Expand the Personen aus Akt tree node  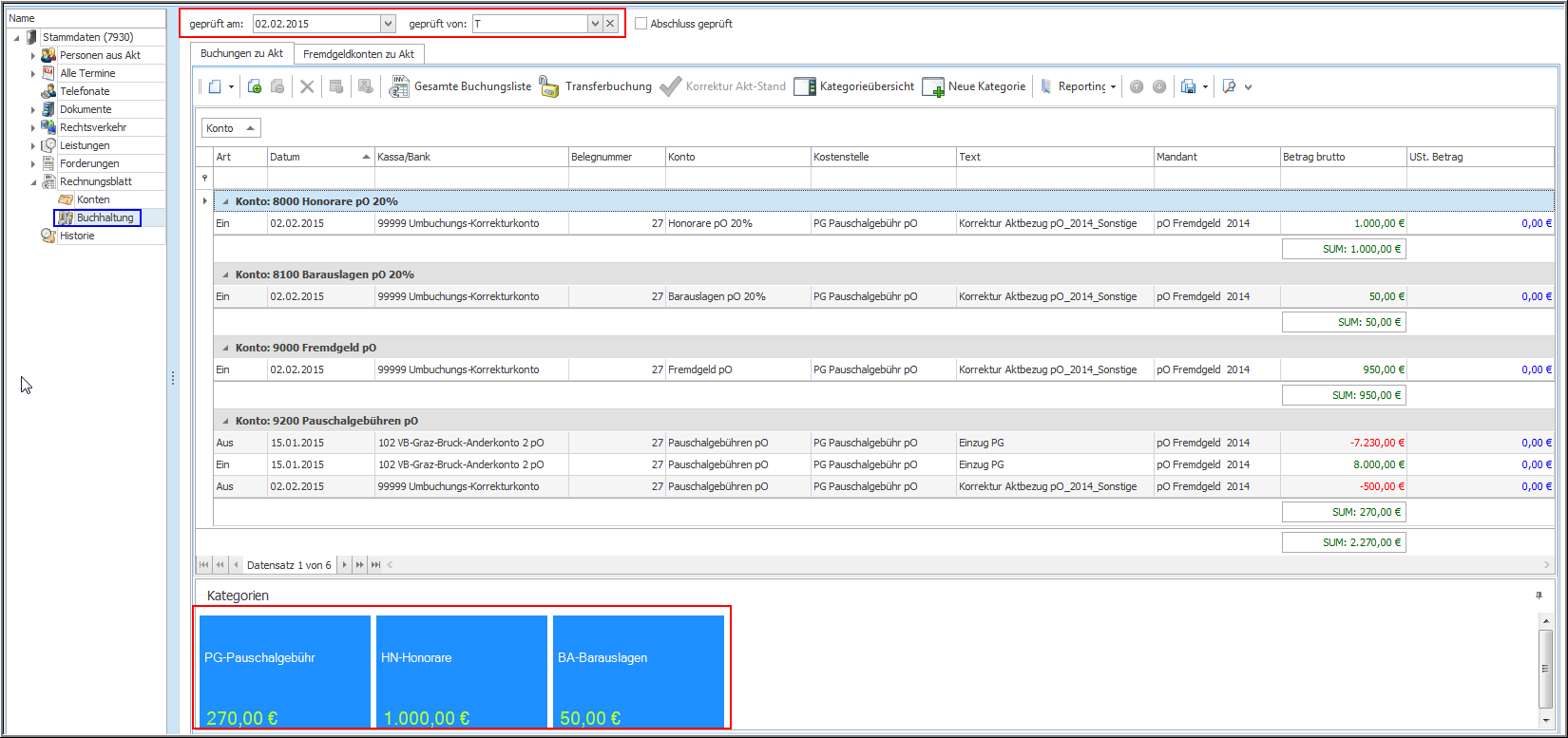point(32,55)
